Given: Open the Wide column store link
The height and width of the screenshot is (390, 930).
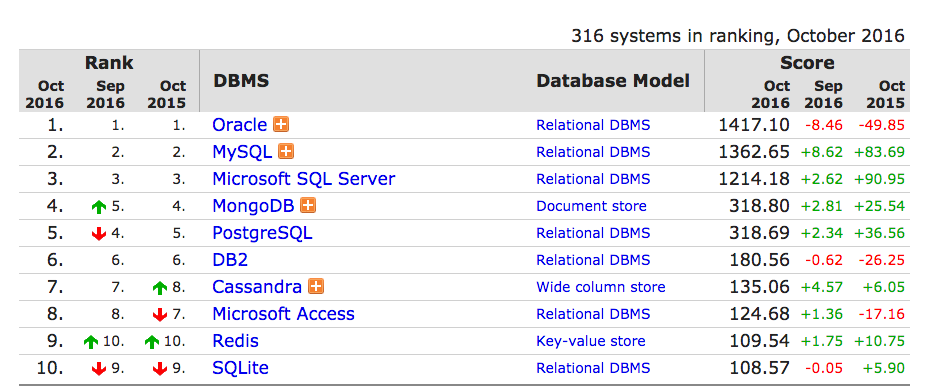Looking at the screenshot, I should [x=601, y=287].
